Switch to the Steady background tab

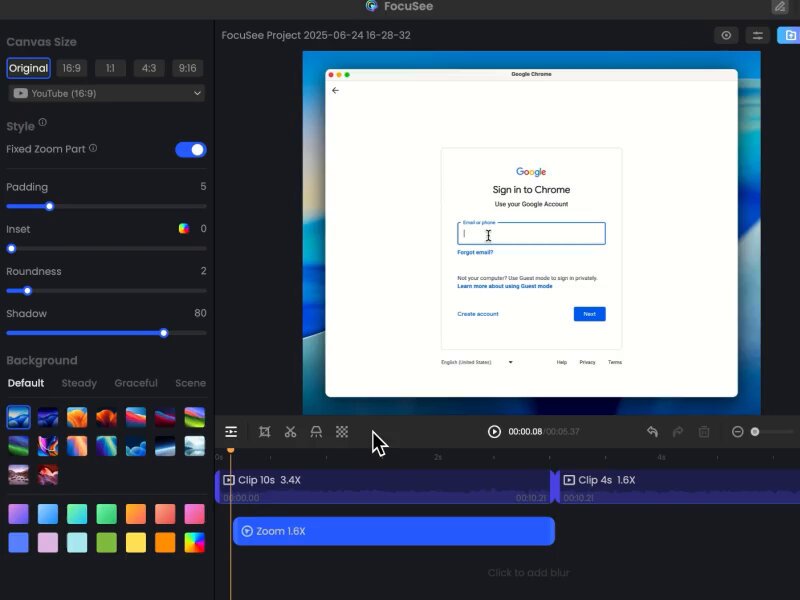point(79,383)
